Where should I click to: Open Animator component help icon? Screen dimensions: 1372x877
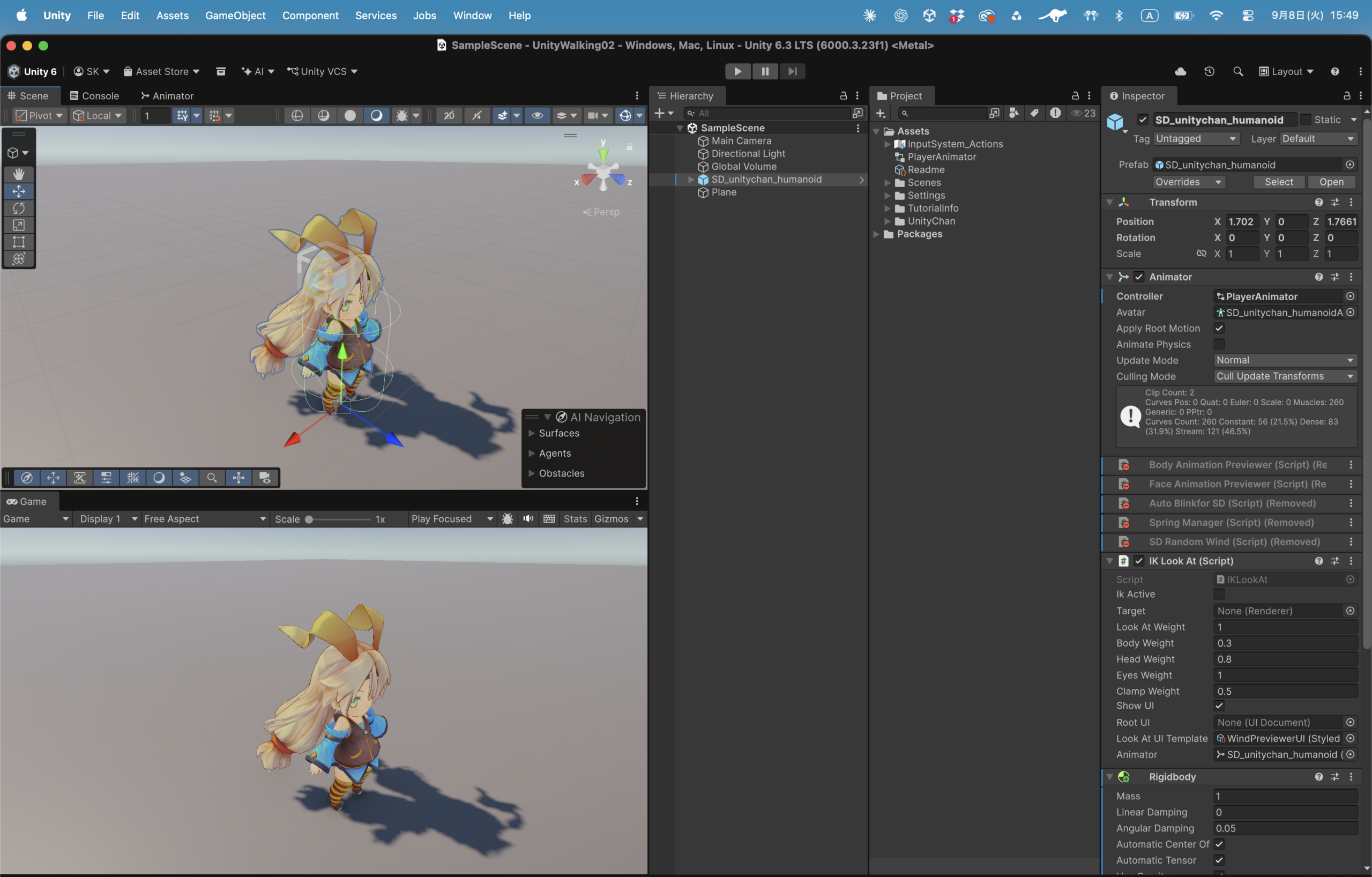click(1318, 277)
